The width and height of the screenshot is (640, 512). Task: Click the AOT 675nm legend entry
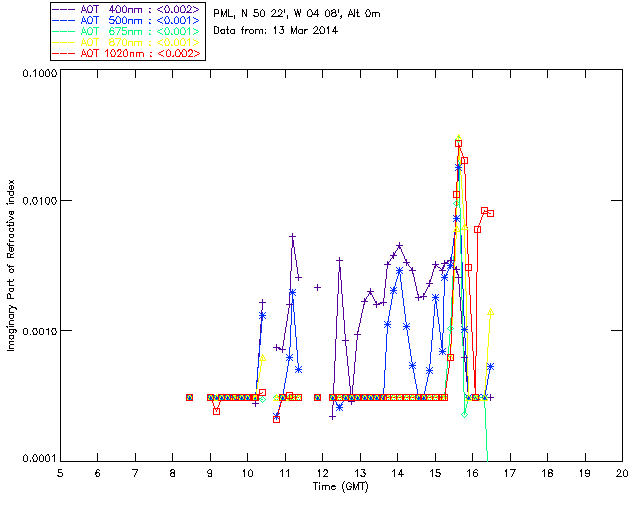126,31
